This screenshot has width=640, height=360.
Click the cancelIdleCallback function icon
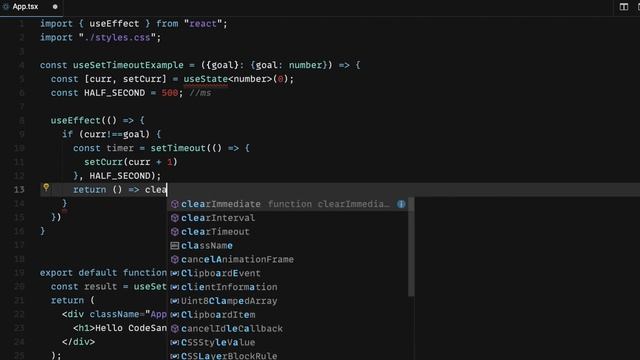(175, 329)
